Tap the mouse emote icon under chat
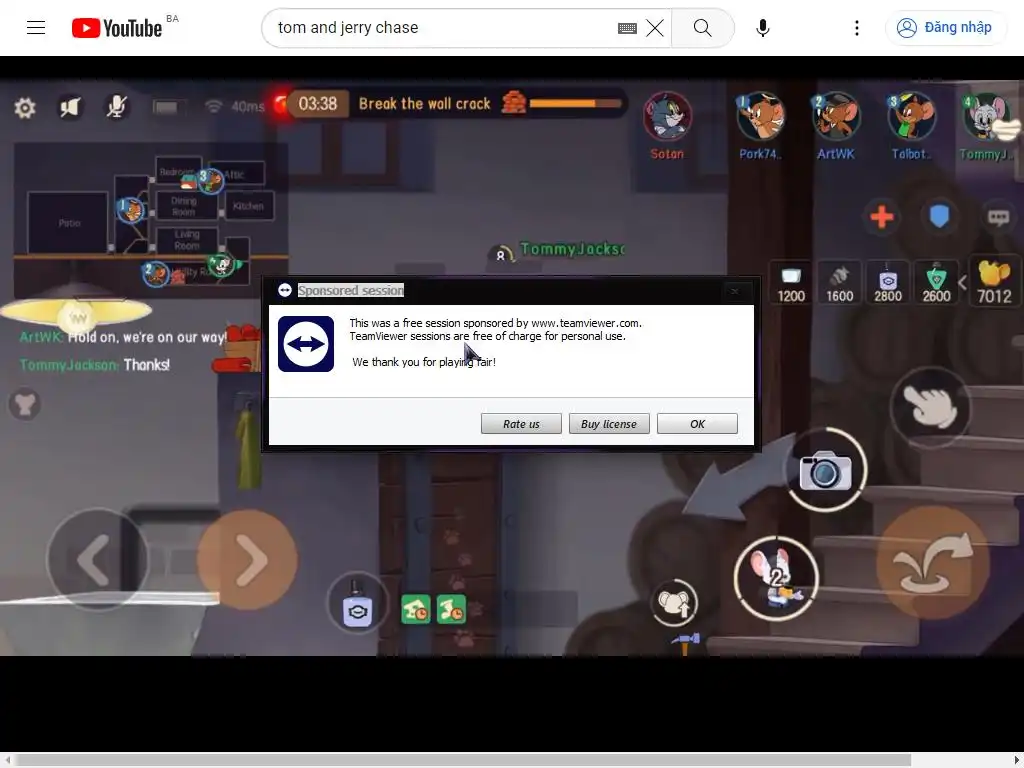Image resolution: width=1024 pixels, height=768 pixels. tap(25, 404)
